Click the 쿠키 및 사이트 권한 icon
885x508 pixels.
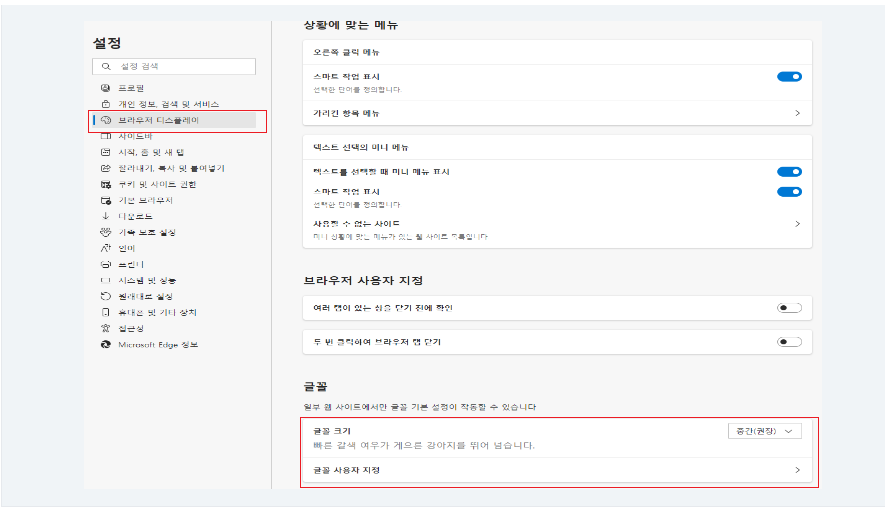[105, 184]
